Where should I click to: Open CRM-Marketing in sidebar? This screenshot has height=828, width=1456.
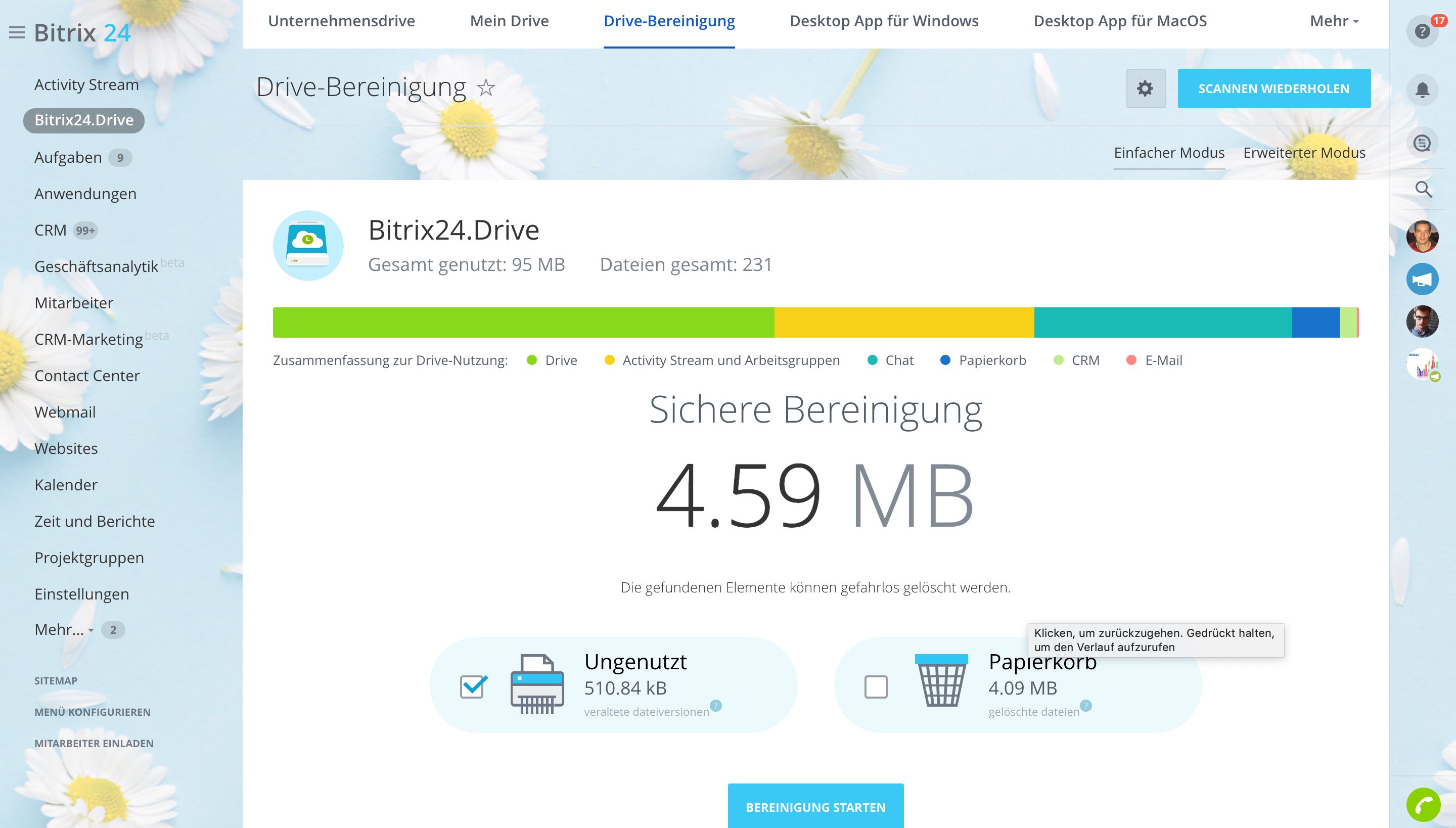[89, 340]
